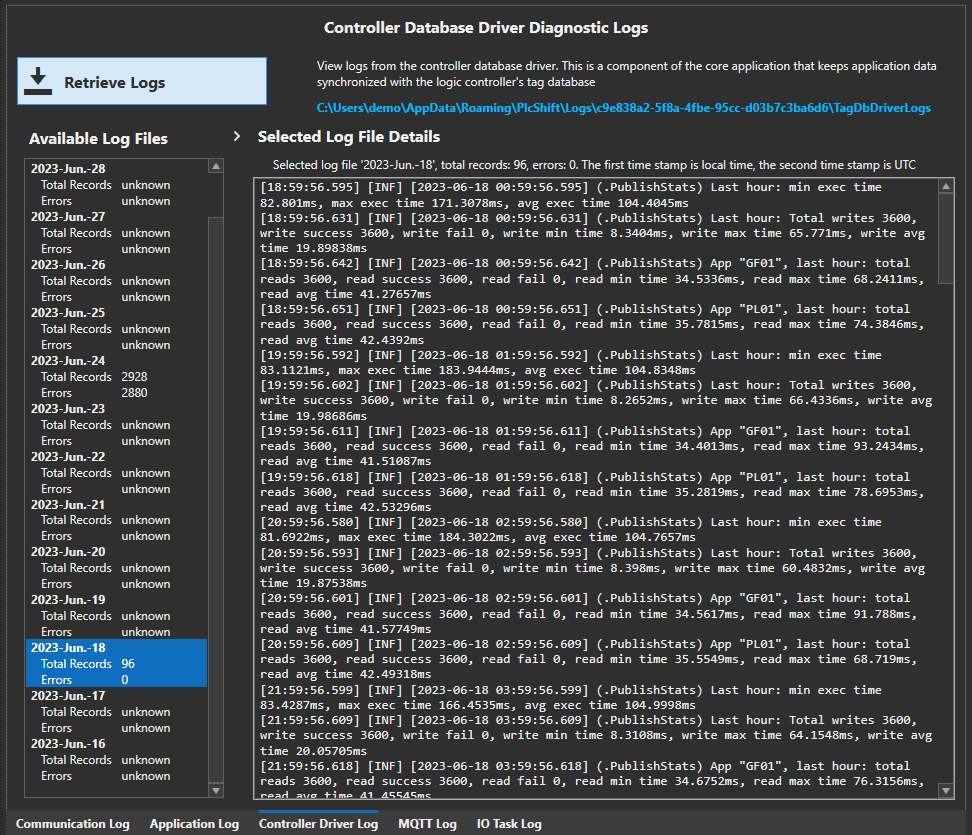Screen dimensions: 972x835
Task: Collapse the Available Log Files panel chevron
Action: tap(237, 136)
